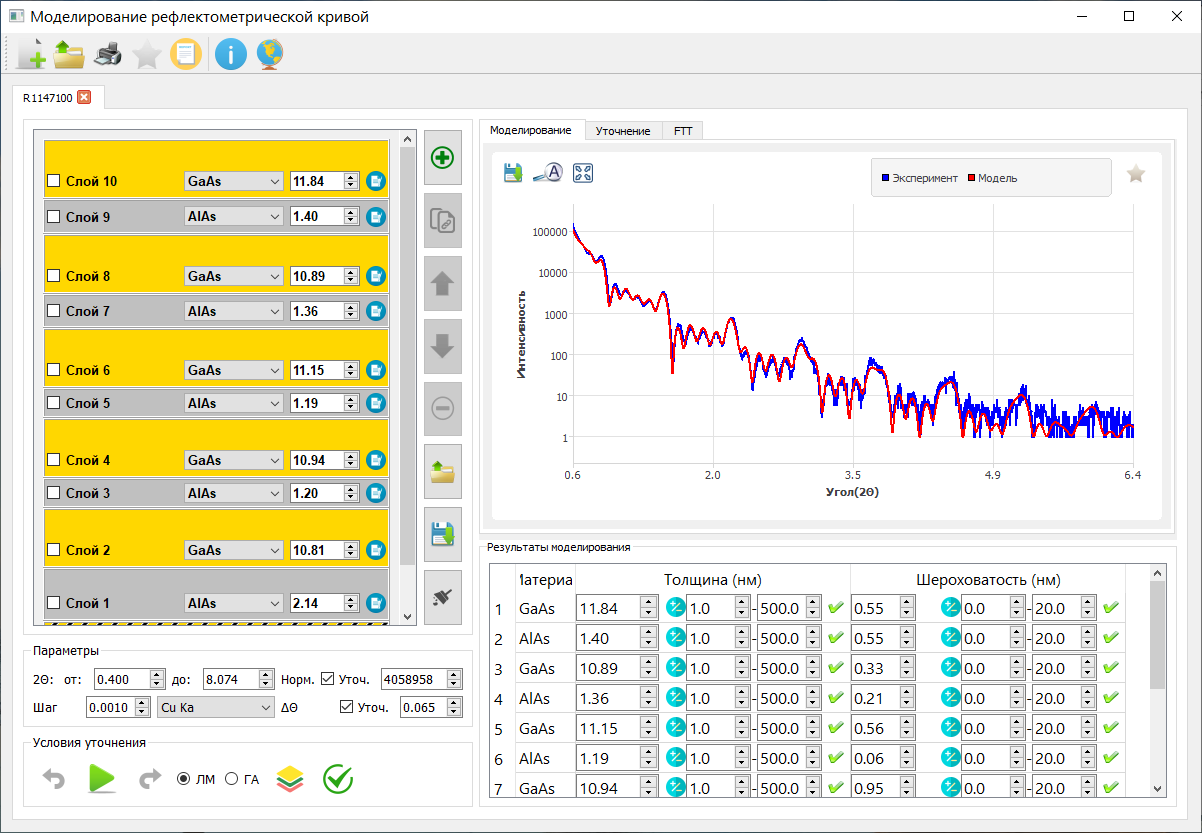Open the GaAs material dropdown for Слой 8

[234, 276]
